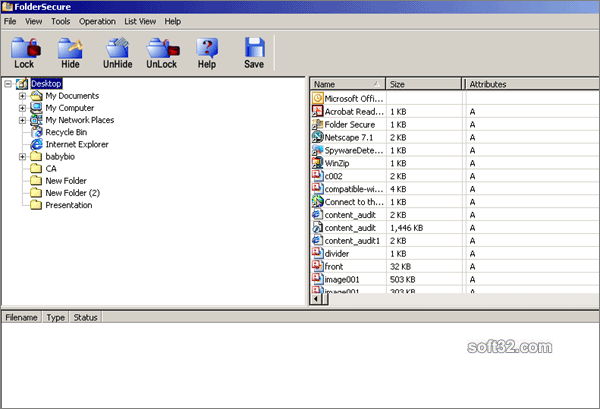Select the Microsoft Offi... clock icon
This screenshot has width=600, height=409.
tap(318, 98)
